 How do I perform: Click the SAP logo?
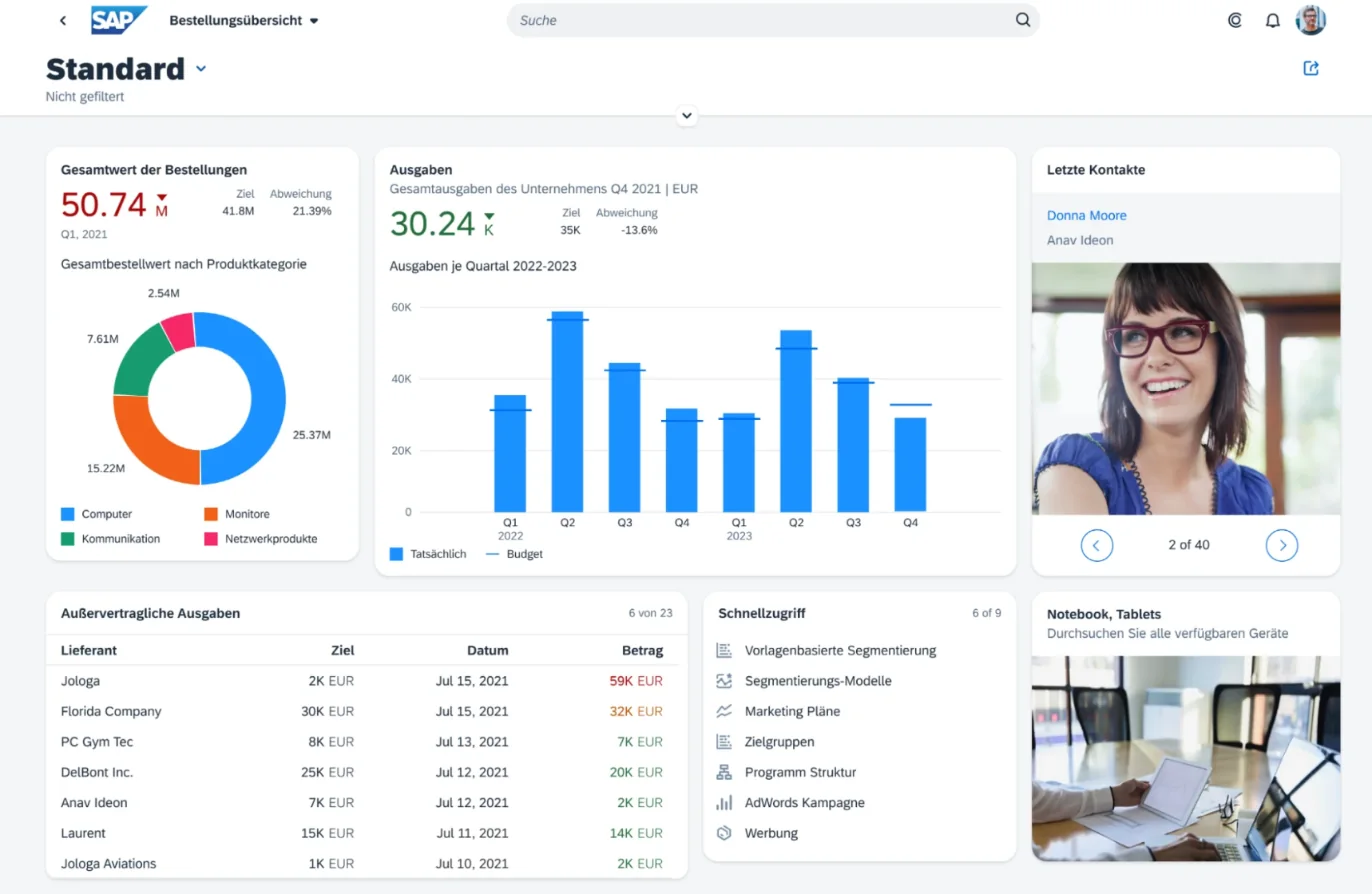pyautogui.click(x=119, y=20)
